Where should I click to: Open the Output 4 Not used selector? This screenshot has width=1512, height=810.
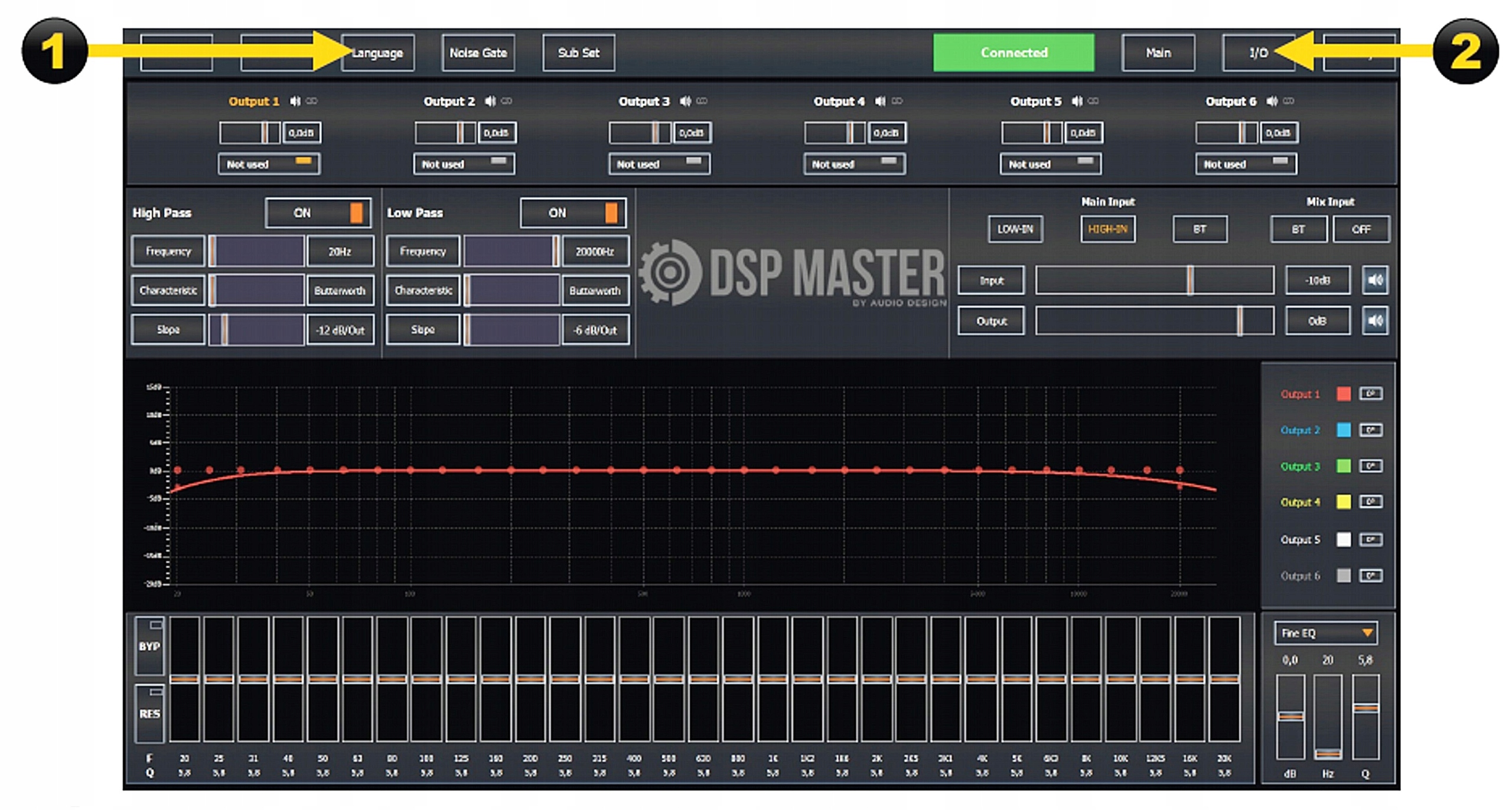[x=854, y=164]
